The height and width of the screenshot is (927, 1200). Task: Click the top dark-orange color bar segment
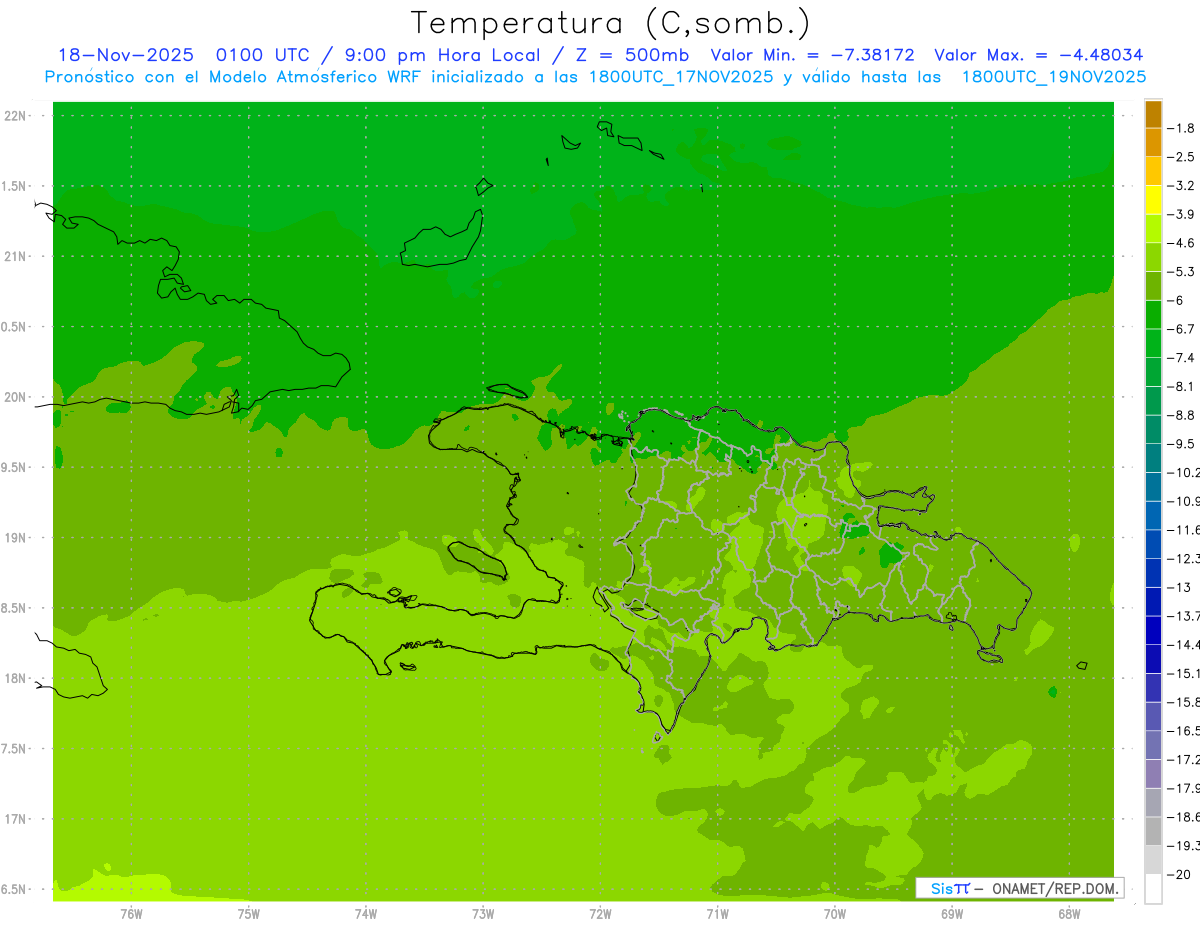click(1153, 114)
